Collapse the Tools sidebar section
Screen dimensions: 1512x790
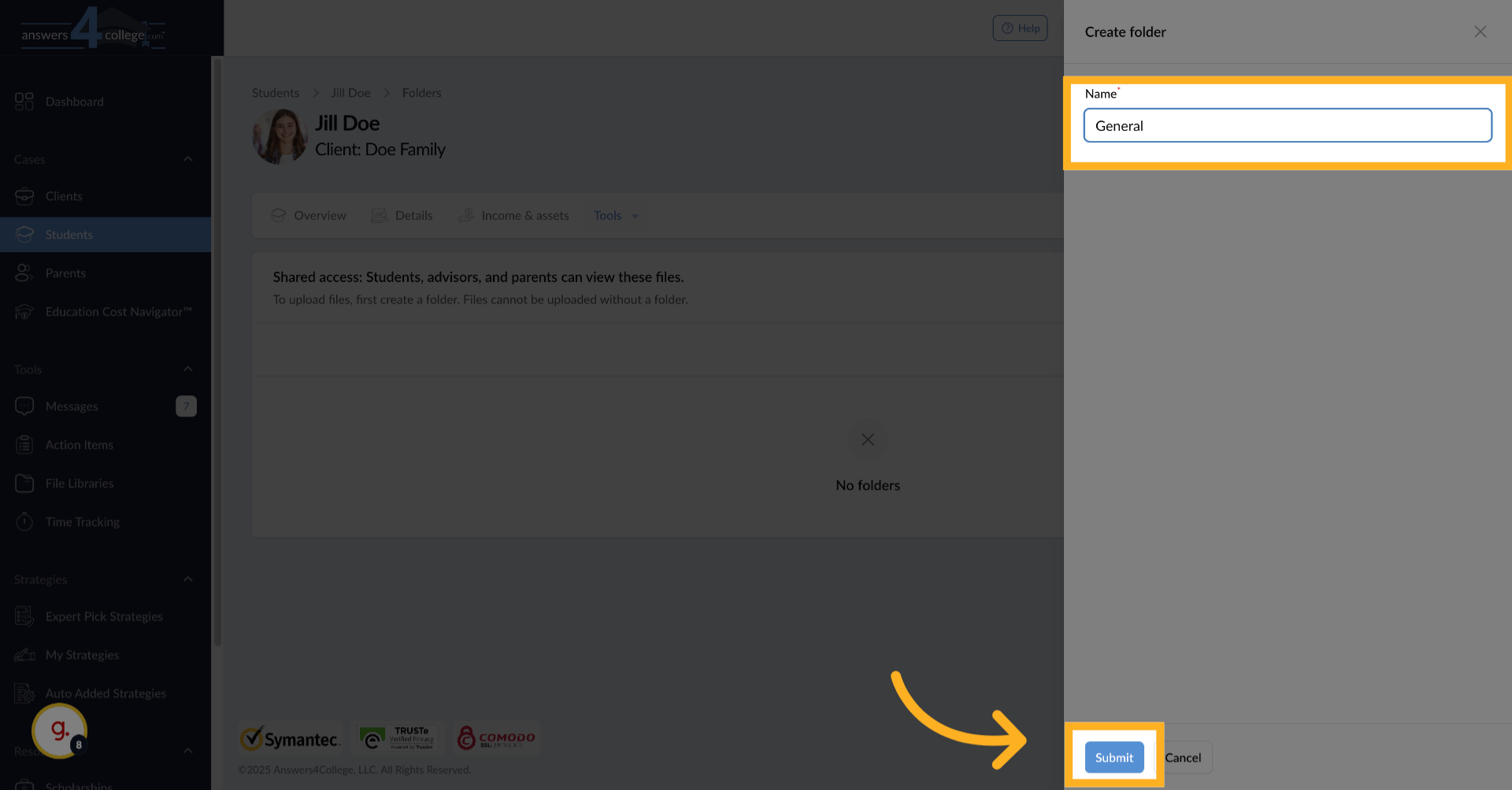(x=187, y=369)
